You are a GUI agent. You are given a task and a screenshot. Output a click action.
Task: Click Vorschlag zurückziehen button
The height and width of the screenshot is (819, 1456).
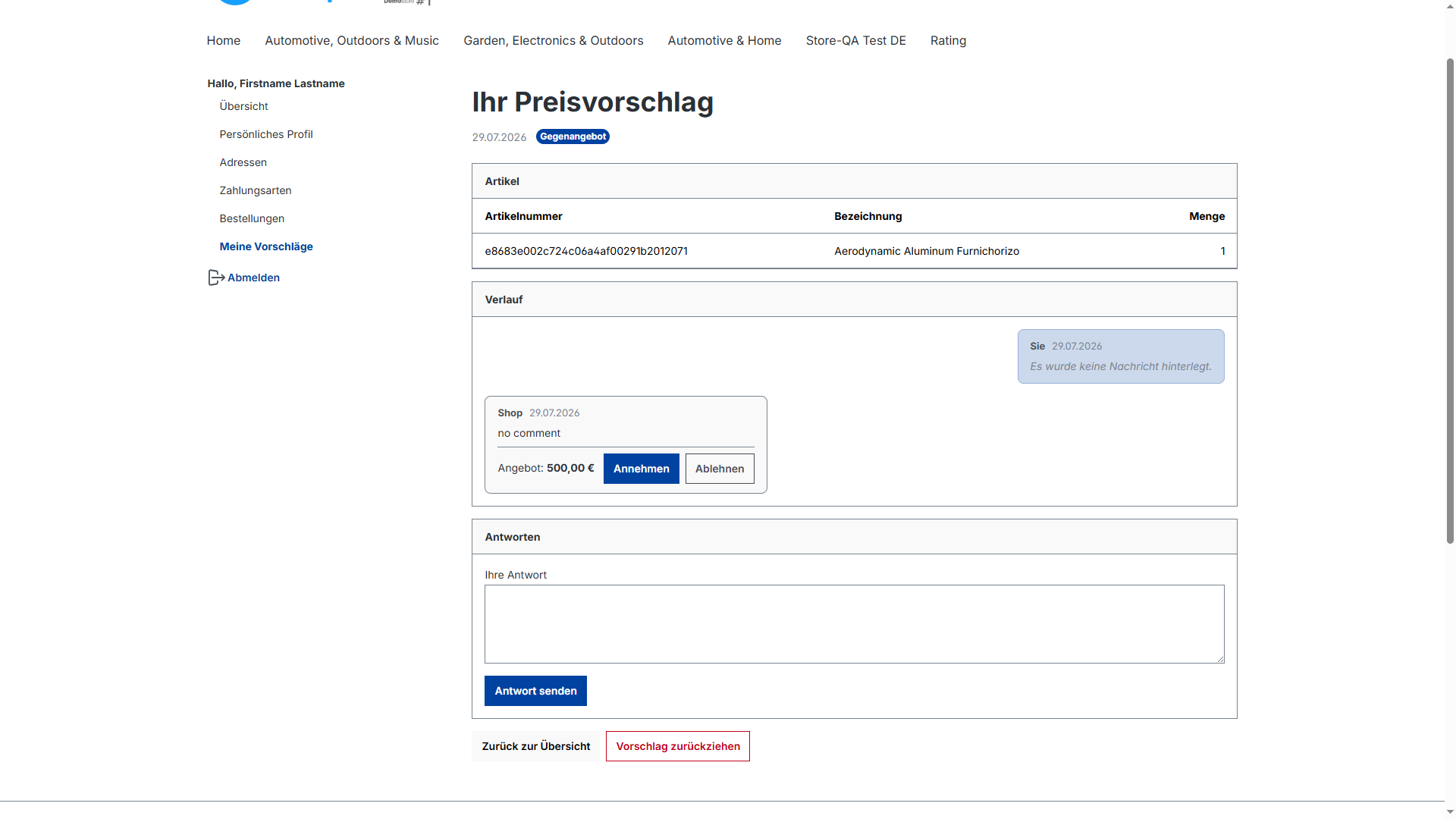pyautogui.click(x=678, y=746)
